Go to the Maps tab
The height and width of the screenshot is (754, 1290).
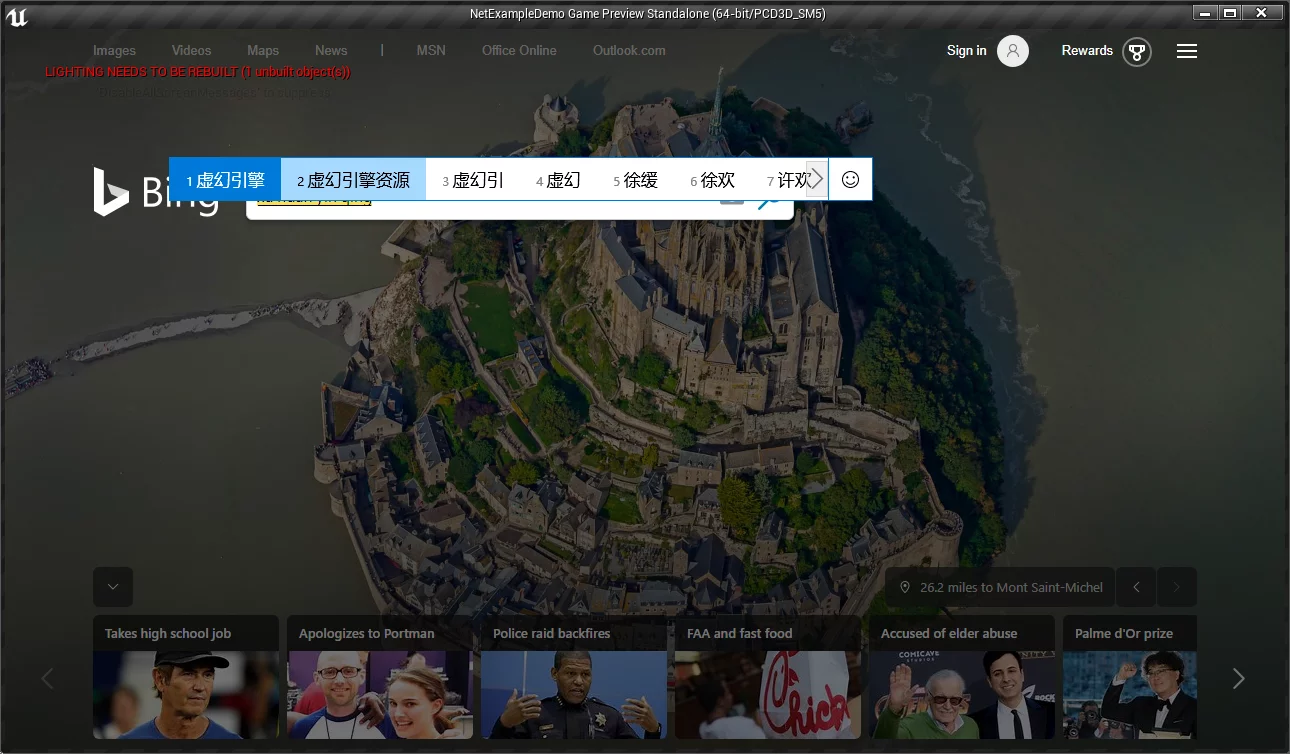click(x=263, y=51)
